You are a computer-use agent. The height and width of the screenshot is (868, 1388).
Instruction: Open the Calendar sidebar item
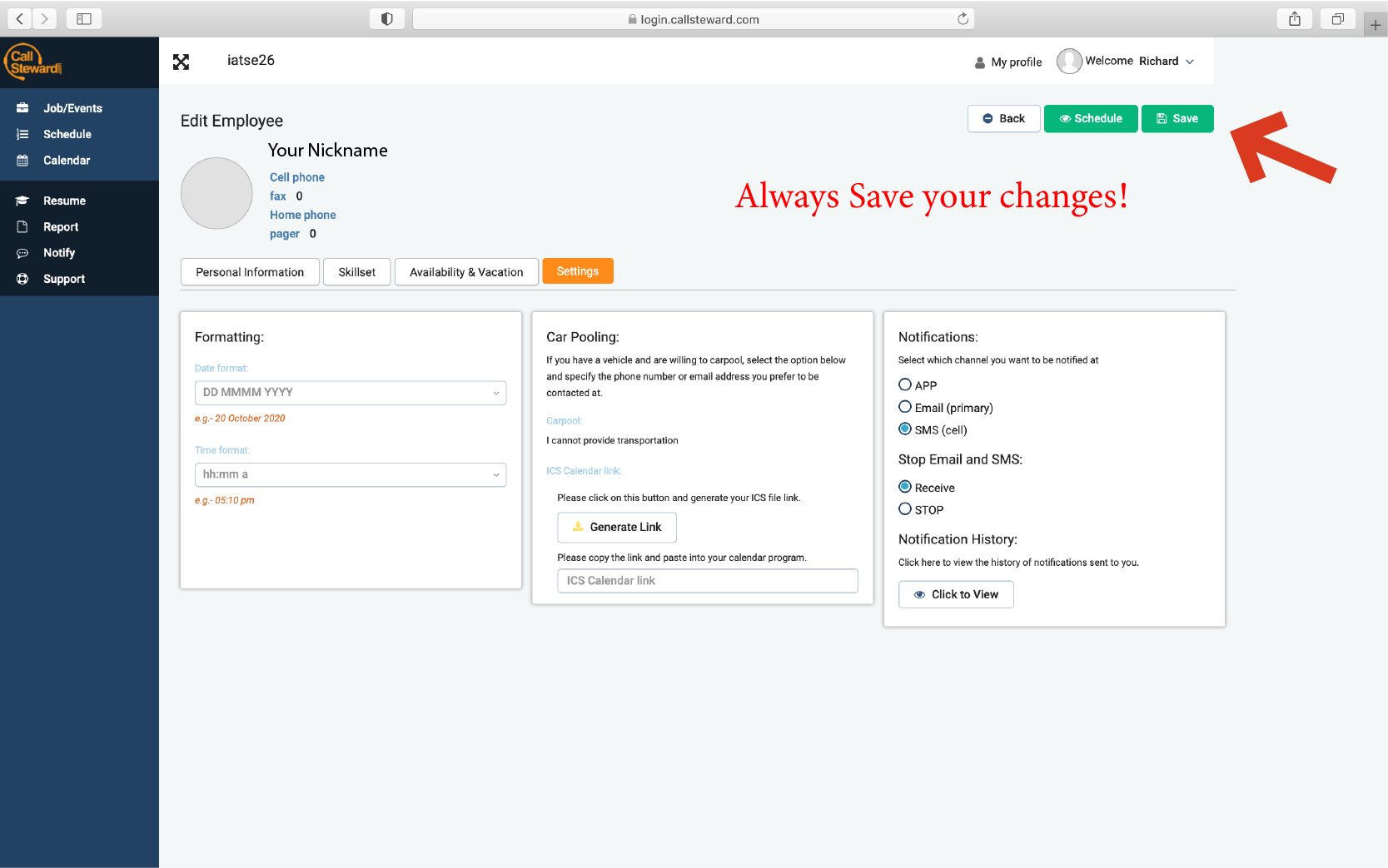pos(67,161)
